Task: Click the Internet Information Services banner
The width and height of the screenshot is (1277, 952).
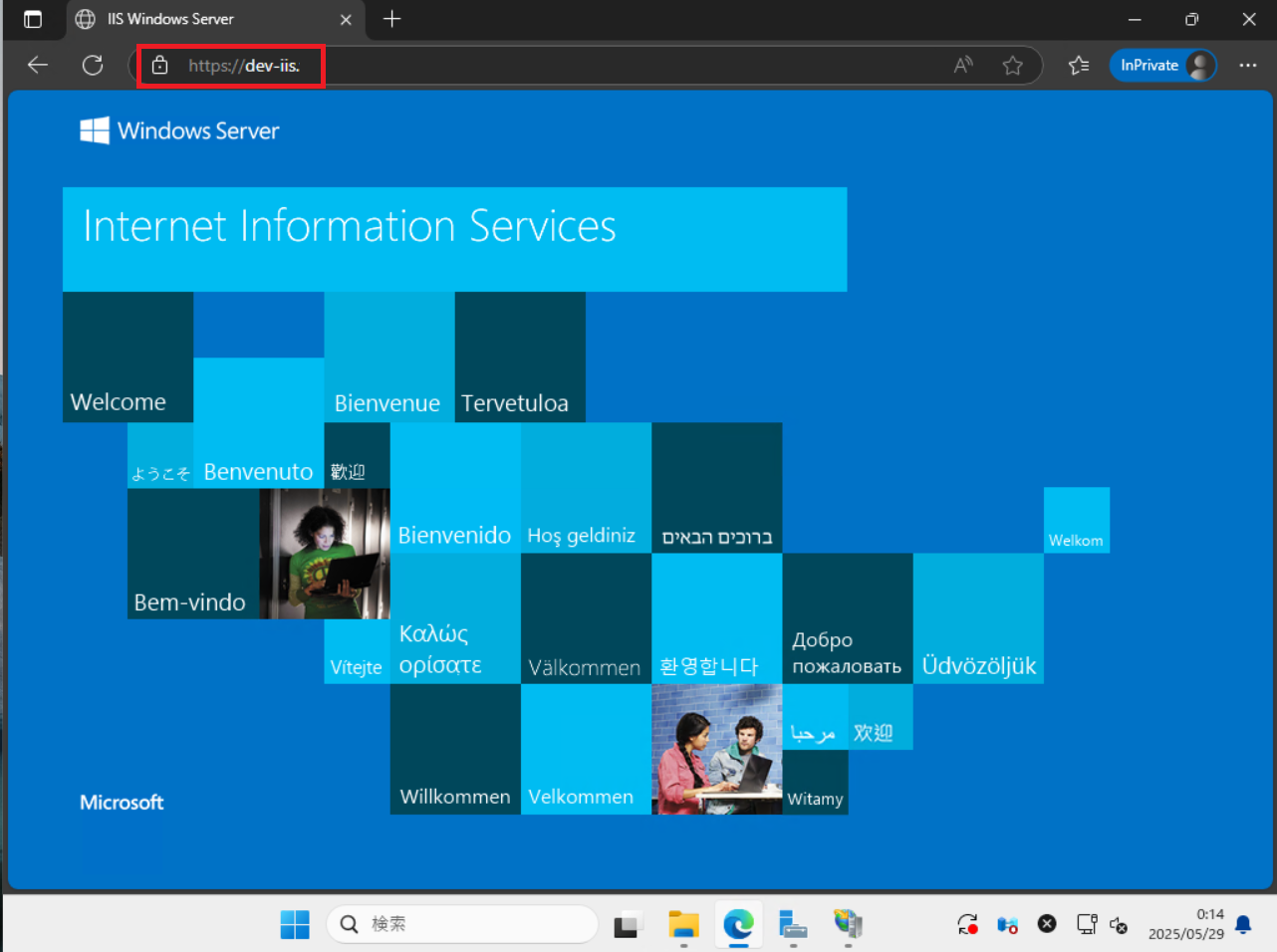Action: coord(455,239)
